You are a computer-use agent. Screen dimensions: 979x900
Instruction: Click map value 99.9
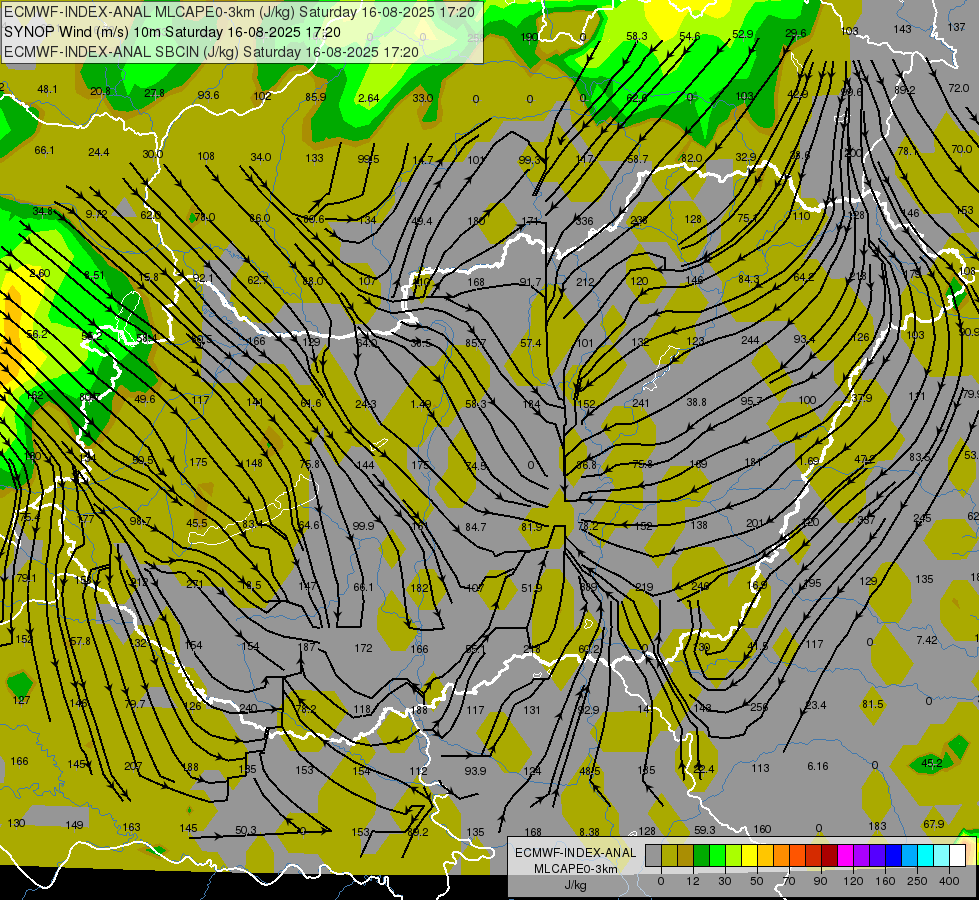click(363, 526)
